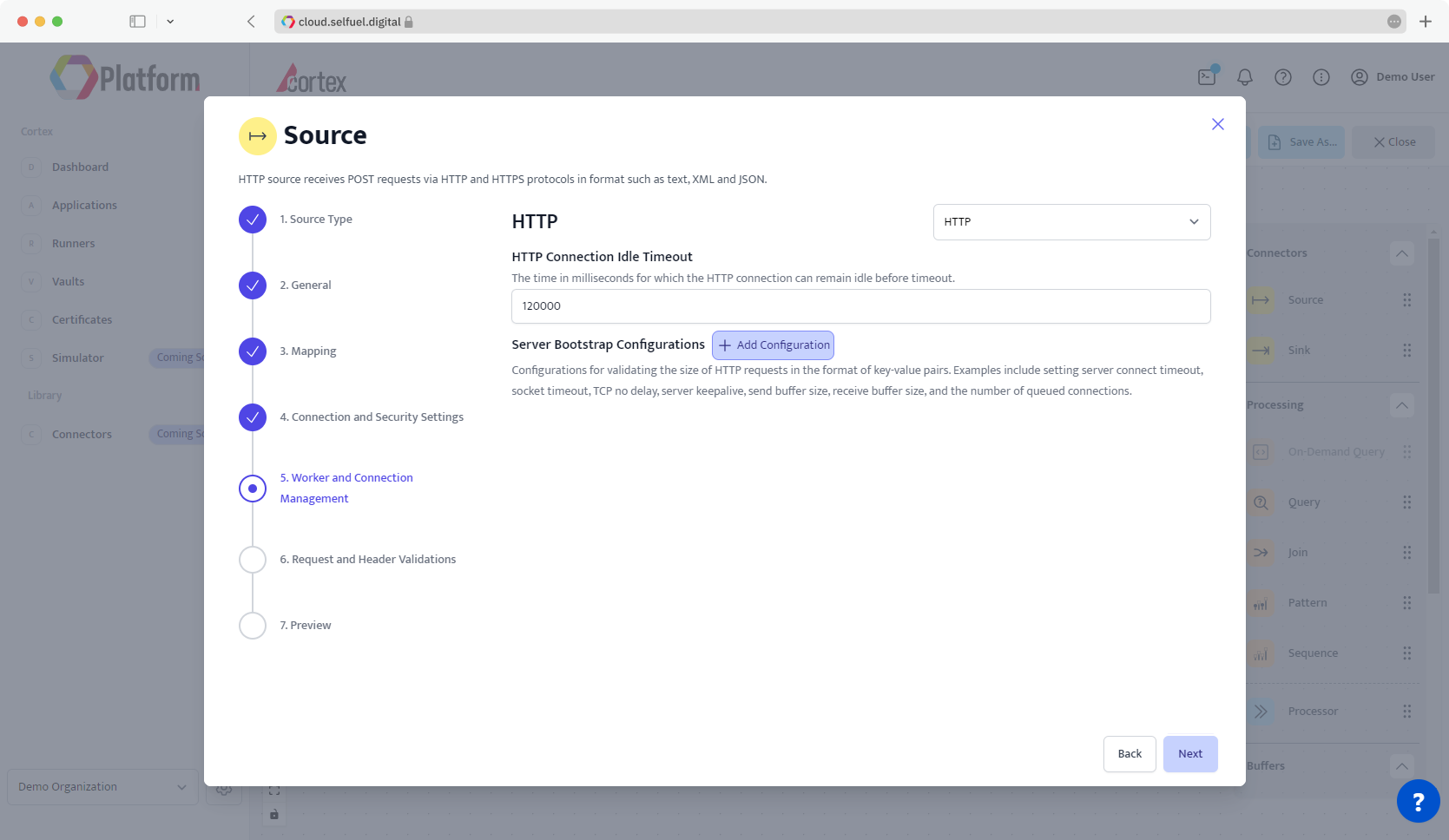The width and height of the screenshot is (1449, 840).
Task: Go to step 3 Mapping
Action: pyautogui.click(x=307, y=351)
